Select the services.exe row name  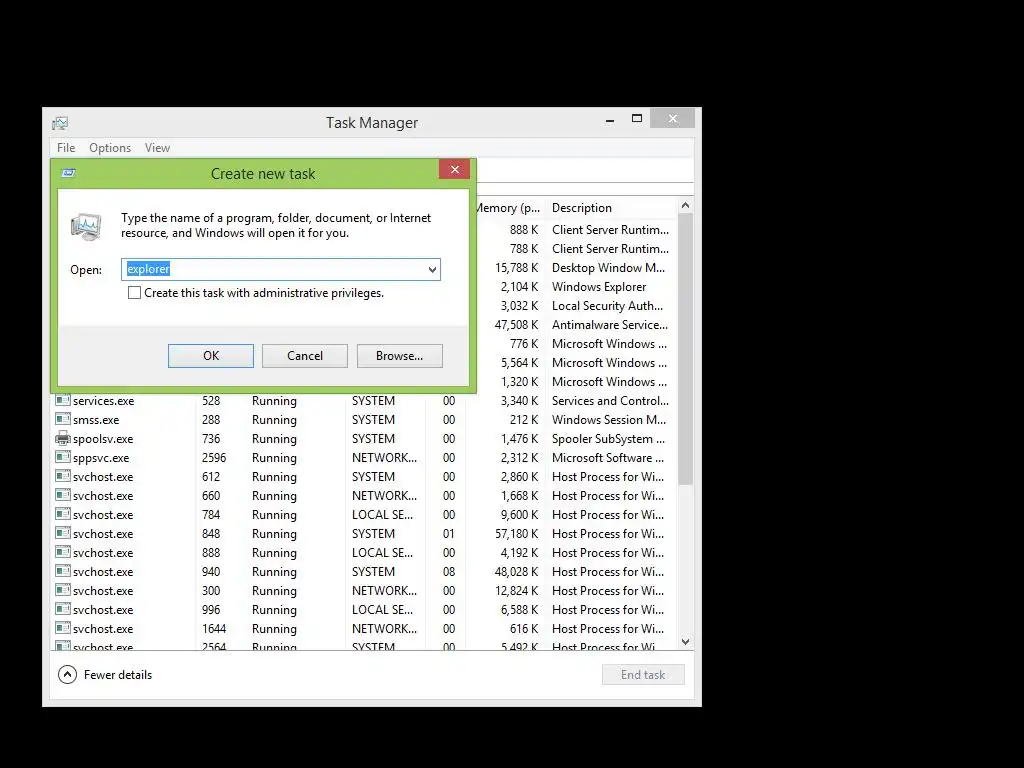104,401
